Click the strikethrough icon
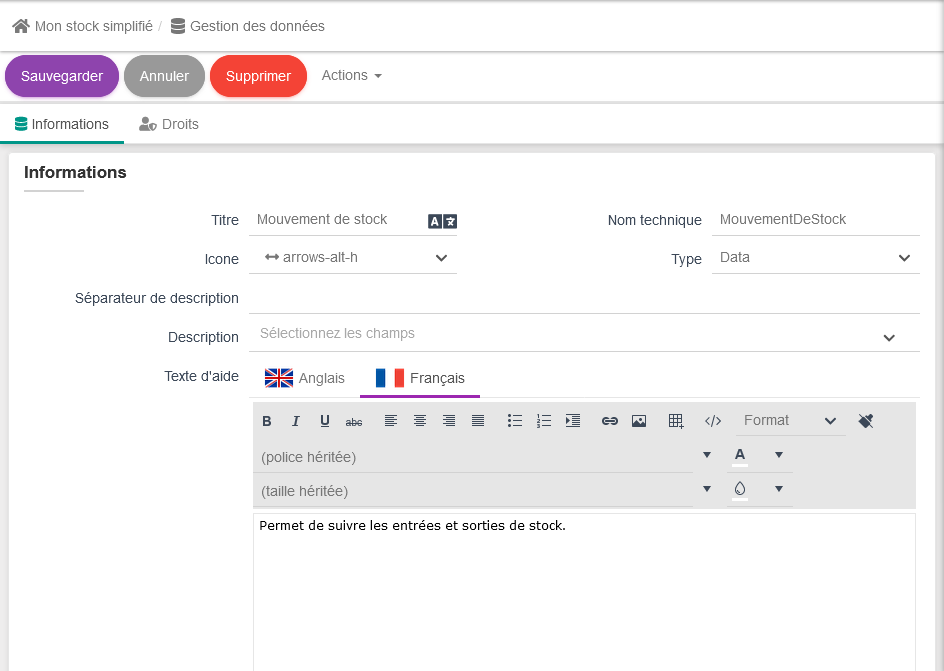Image resolution: width=944 pixels, height=671 pixels. (x=354, y=421)
